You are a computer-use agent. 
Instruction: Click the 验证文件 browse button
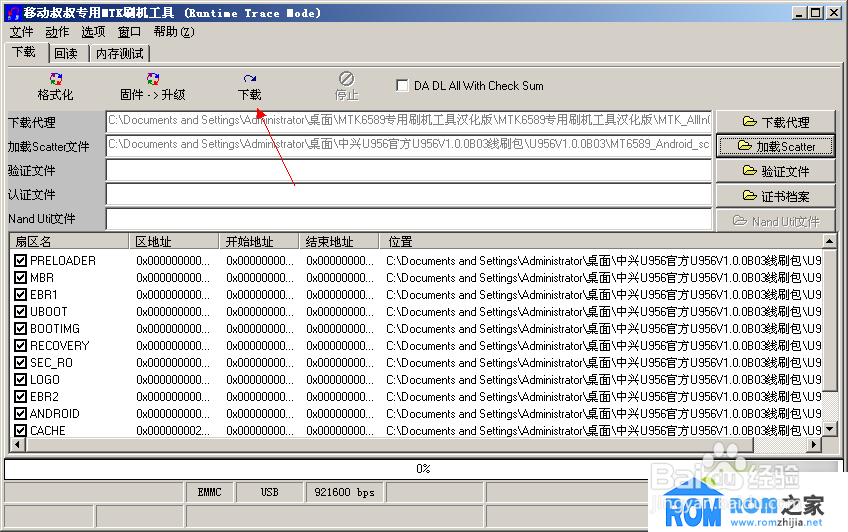[x=776, y=171]
